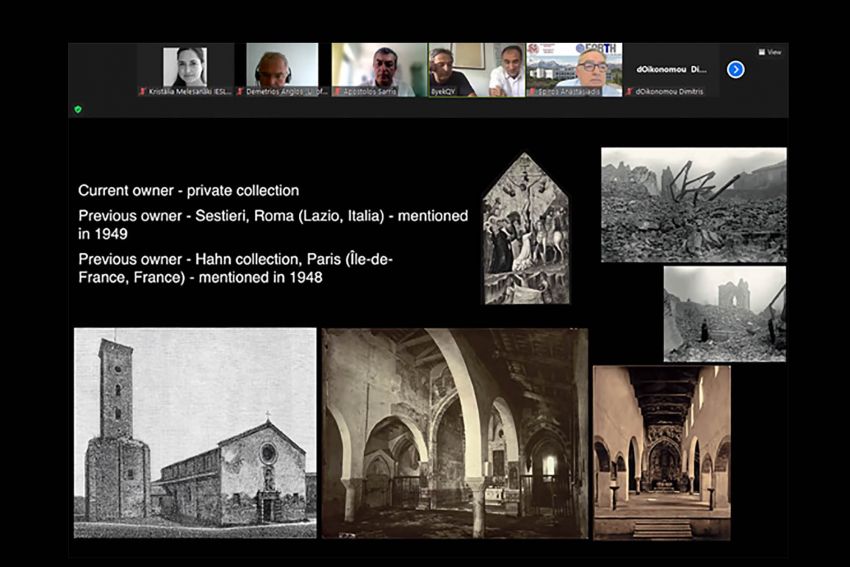Select the 8yekQY video tile
Screen dimensions: 850x567
click(x=476, y=70)
